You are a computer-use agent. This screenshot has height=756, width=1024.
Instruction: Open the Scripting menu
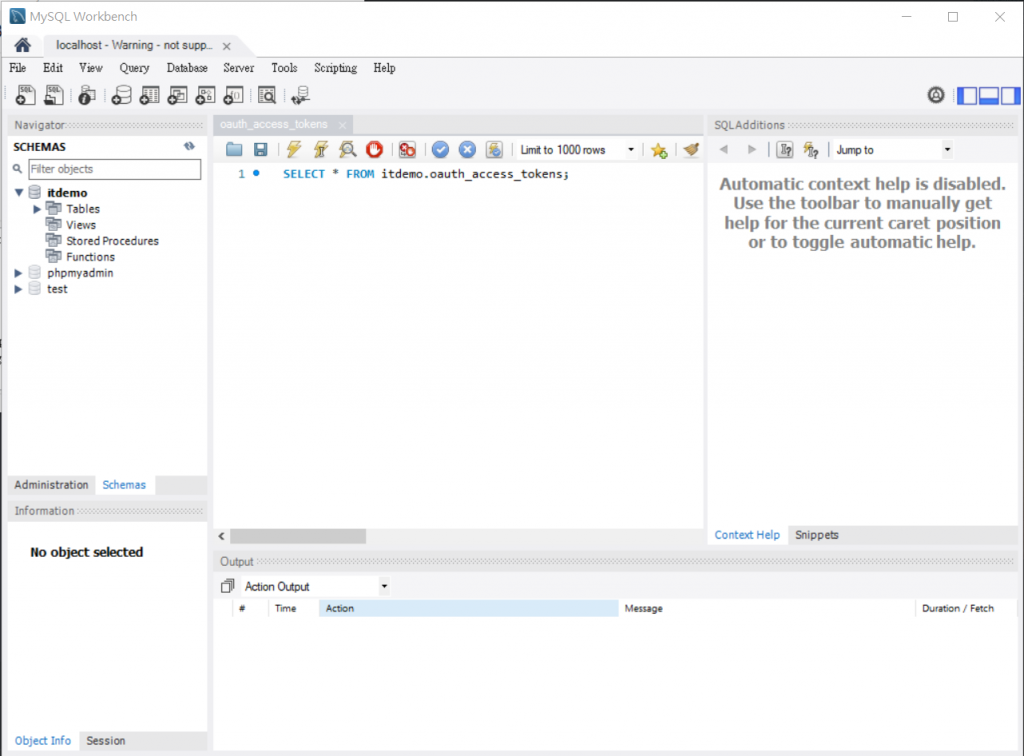pos(336,68)
